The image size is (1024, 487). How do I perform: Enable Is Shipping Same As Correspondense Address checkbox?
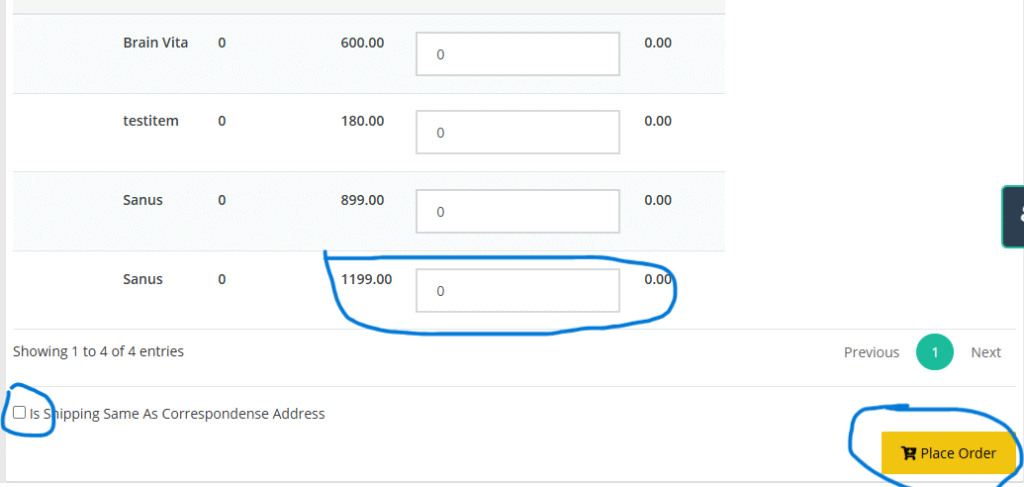tap(20, 412)
